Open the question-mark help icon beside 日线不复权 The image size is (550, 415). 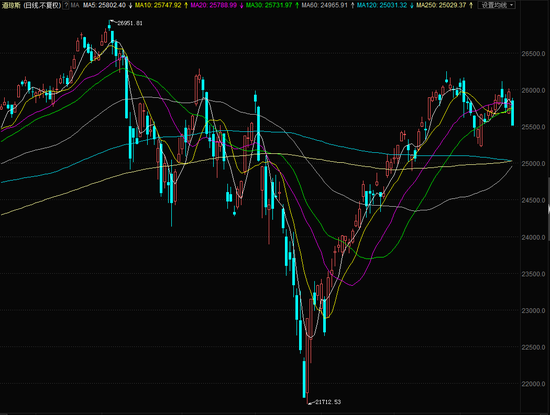click(66, 5)
